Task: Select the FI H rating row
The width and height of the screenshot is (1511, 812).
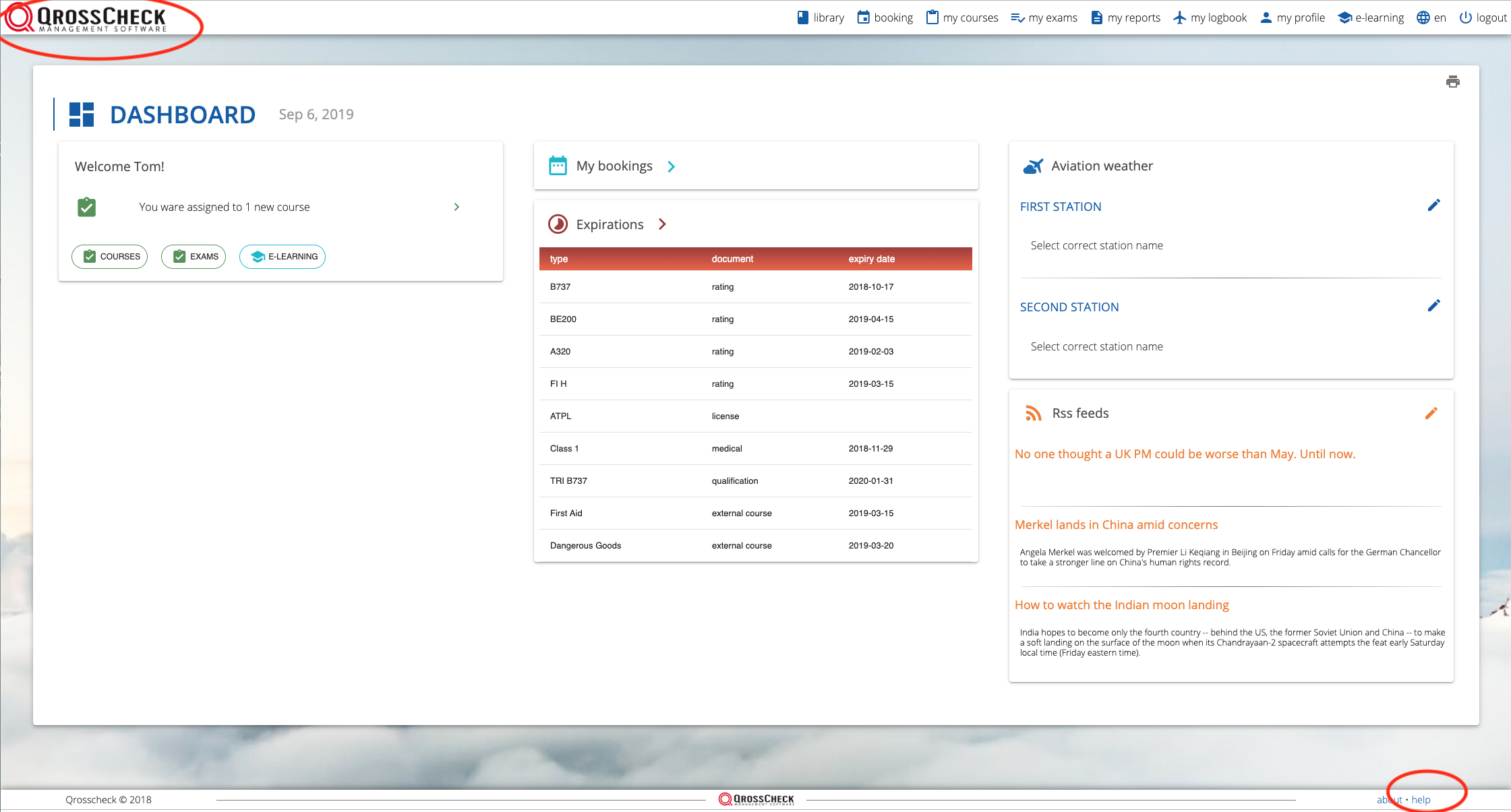Action: [x=755, y=384]
